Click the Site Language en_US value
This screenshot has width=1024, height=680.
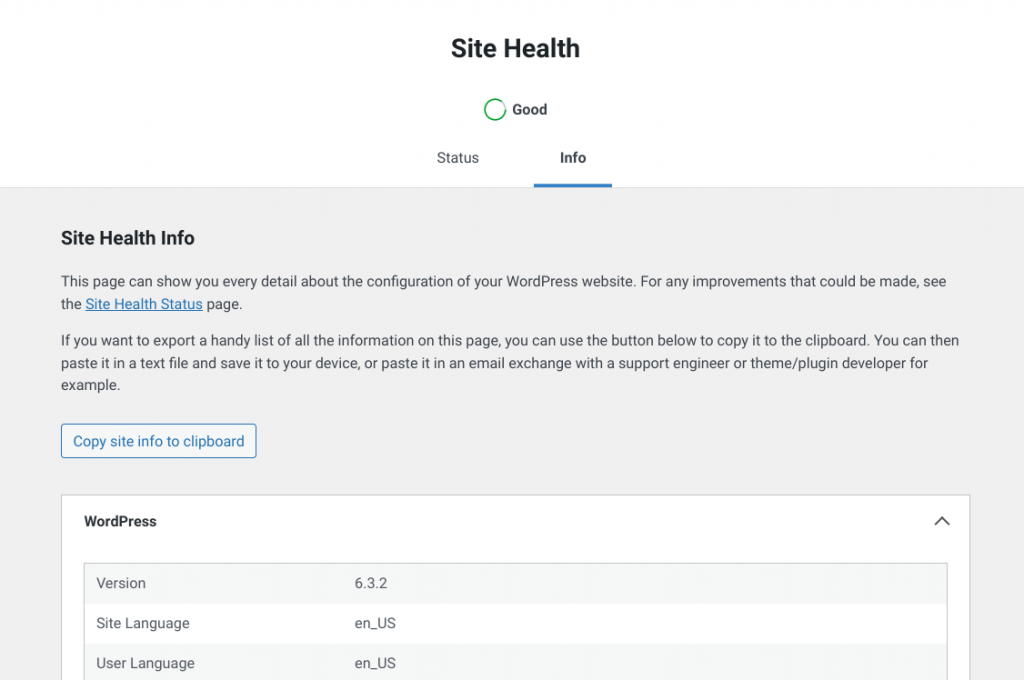click(x=375, y=623)
